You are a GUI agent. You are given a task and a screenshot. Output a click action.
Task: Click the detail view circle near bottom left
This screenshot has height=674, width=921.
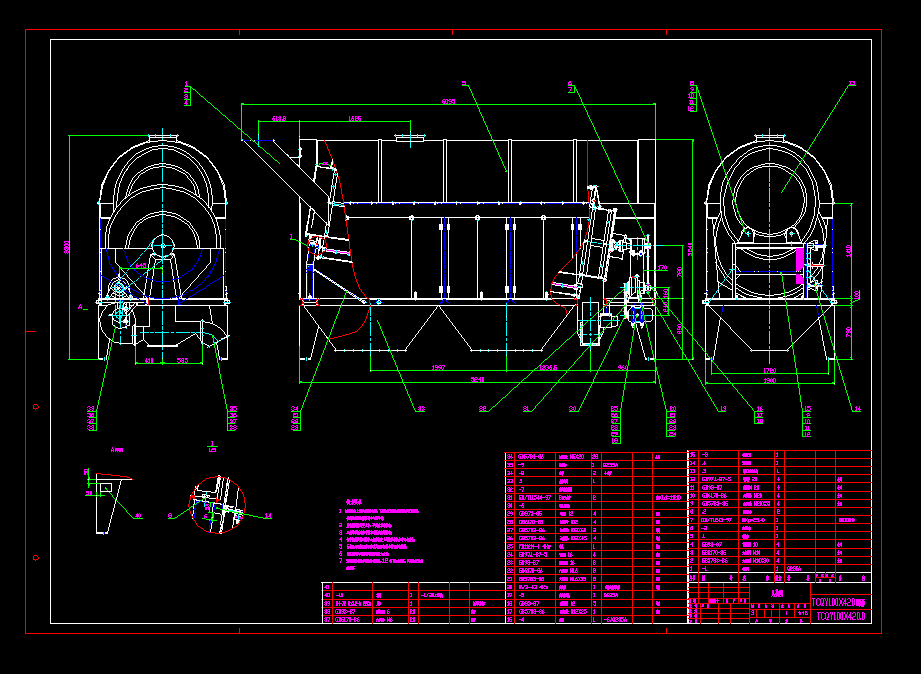point(217,505)
